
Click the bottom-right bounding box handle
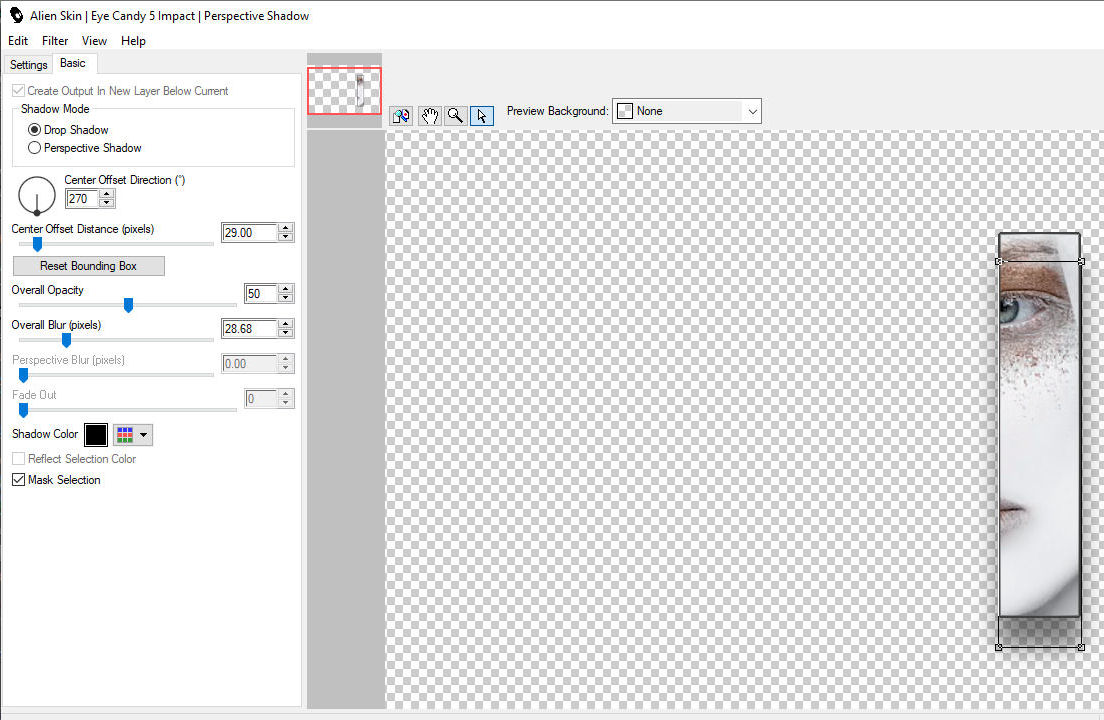(1081, 647)
